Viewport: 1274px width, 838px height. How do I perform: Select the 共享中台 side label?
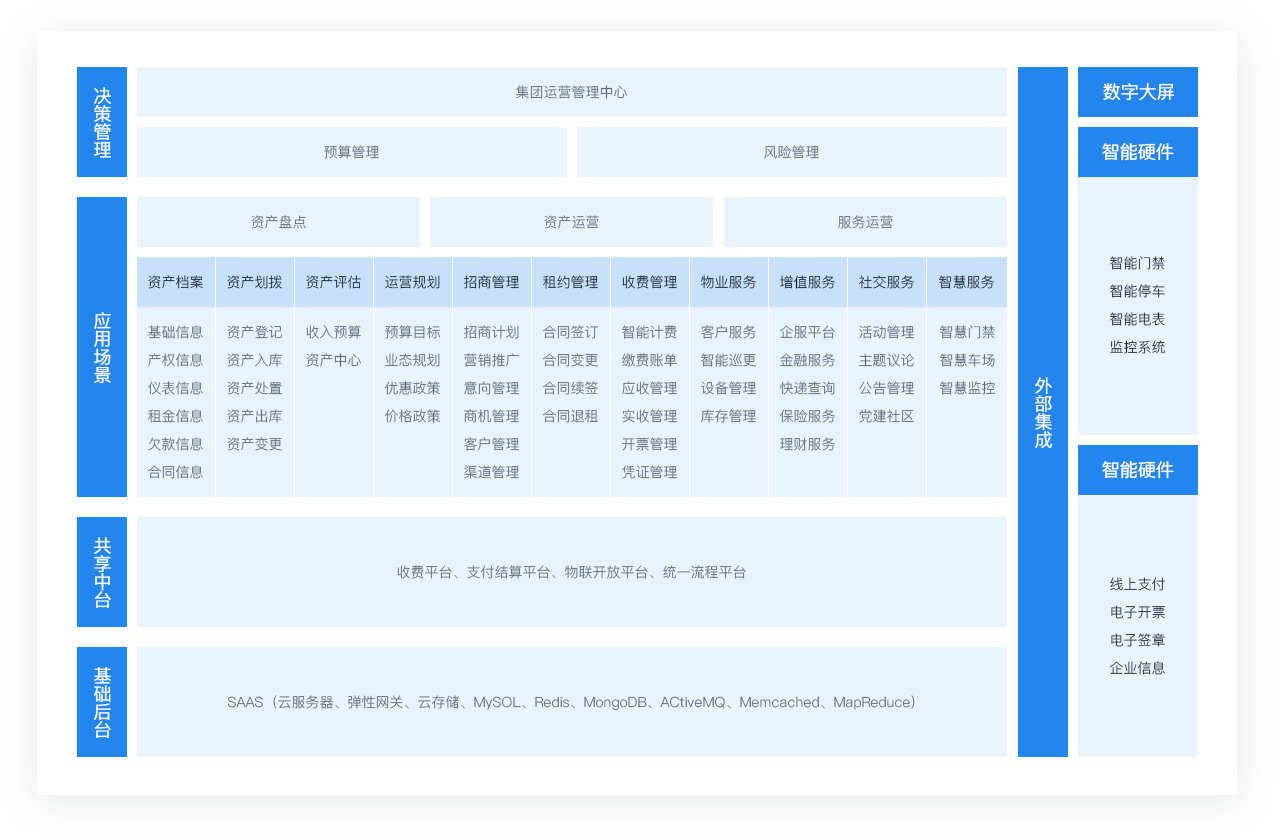click(x=102, y=572)
